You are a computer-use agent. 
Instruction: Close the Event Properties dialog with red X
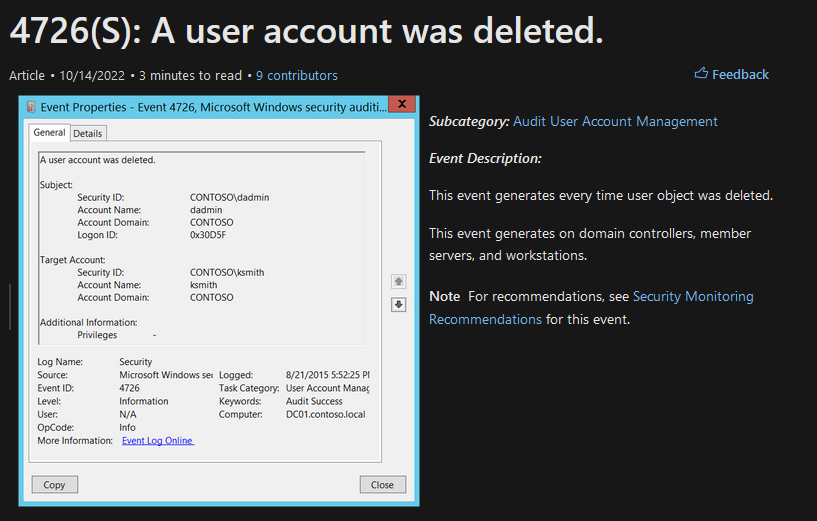coord(402,104)
